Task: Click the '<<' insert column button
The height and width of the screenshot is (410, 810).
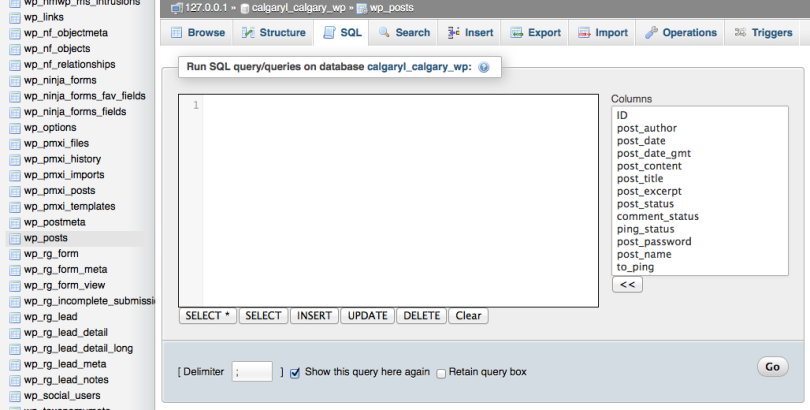Action: [x=627, y=285]
